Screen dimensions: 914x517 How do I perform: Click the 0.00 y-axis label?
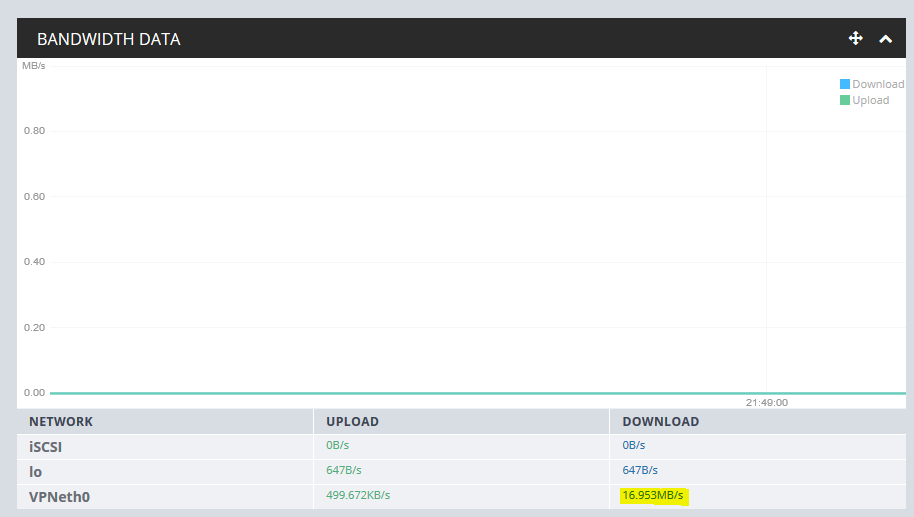click(x=34, y=393)
